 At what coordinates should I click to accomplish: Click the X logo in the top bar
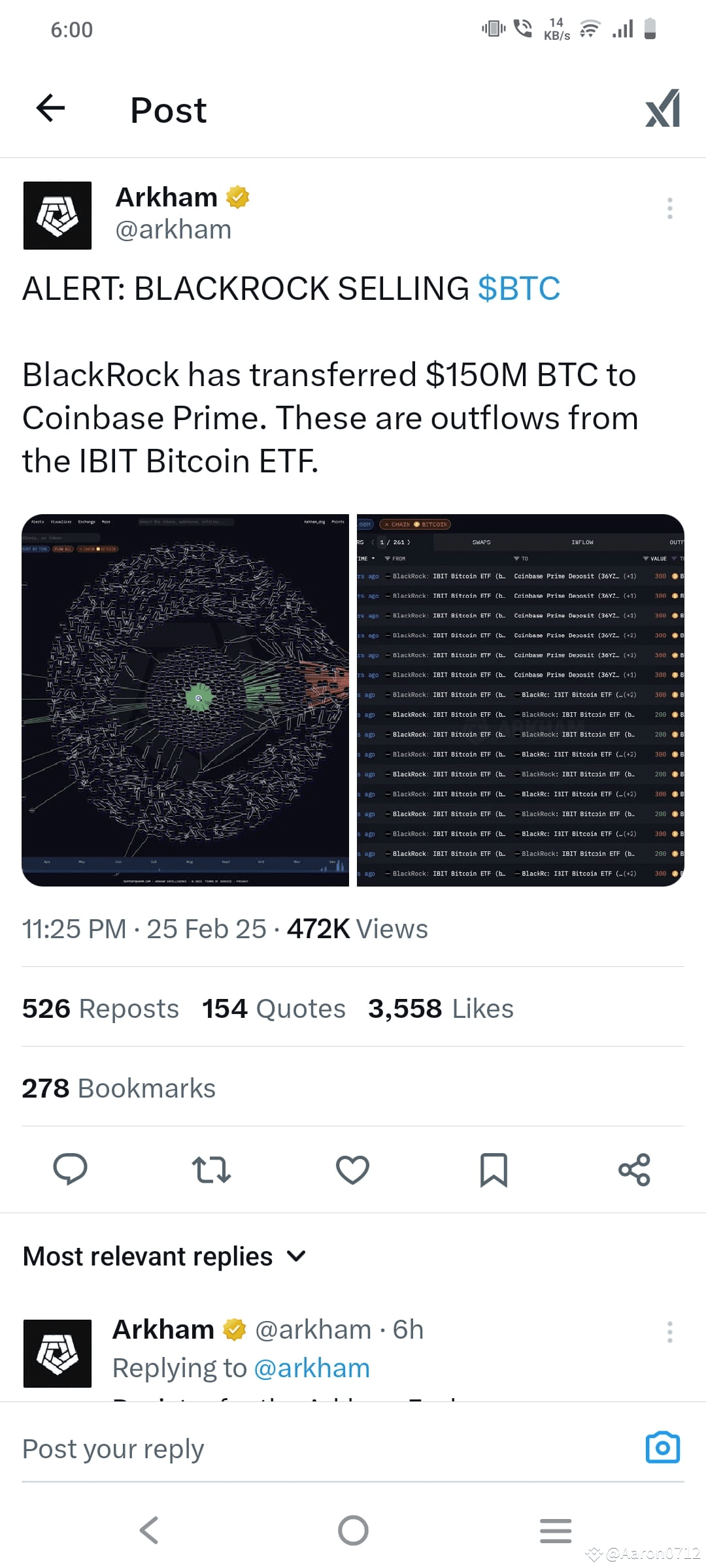[662, 108]
